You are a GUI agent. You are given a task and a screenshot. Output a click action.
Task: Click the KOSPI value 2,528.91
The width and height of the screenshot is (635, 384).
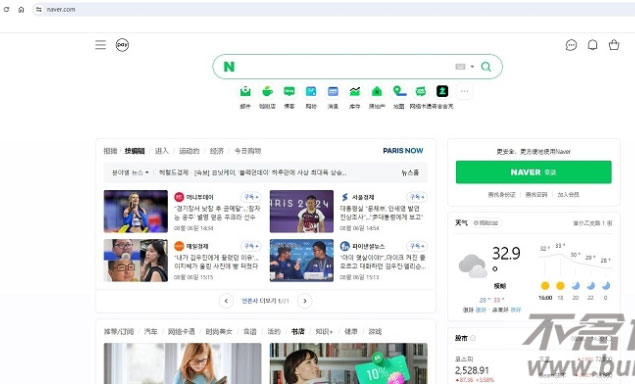coord(472,370)
